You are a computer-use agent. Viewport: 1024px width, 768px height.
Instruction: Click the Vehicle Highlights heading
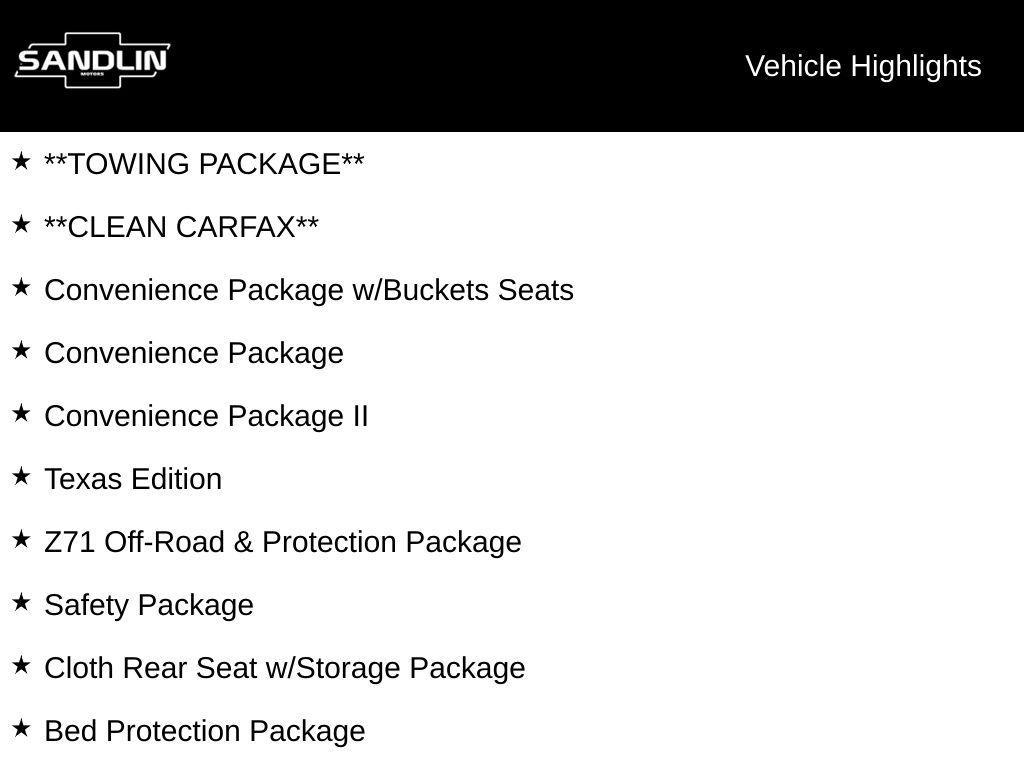pos(863,66)
